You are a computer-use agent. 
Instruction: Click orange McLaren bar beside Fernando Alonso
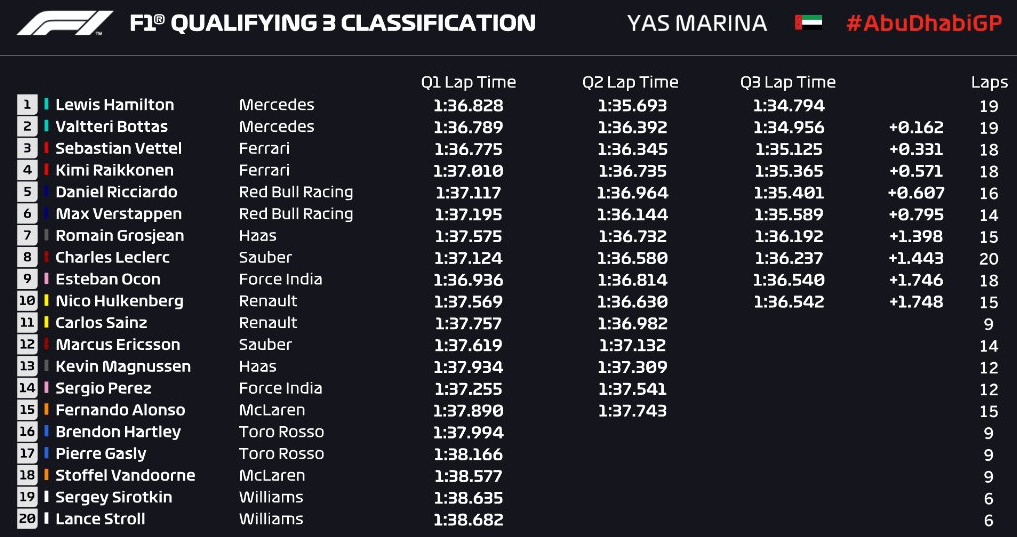46,410
